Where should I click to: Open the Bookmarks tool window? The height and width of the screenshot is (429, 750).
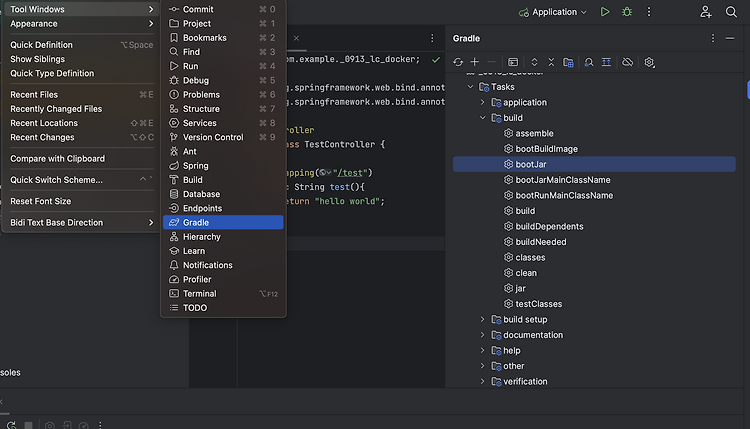click(223, 38)
